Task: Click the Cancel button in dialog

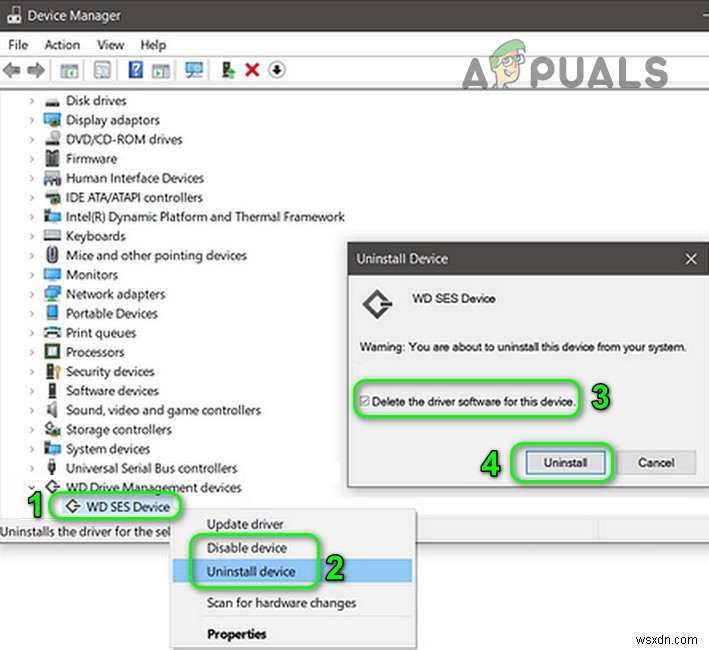Action: click(x=656, y=462)
